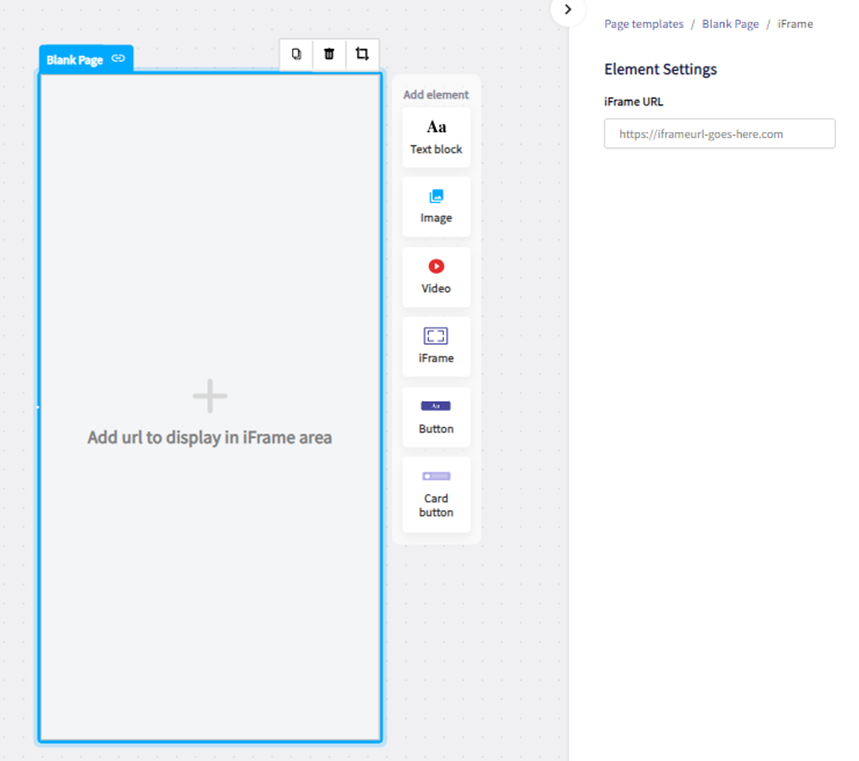The width and height of the screenshot is (859, 761).
Task: Collapse the settings panel with the chevron
Action: pyautogui.click(x=568, y=11)
